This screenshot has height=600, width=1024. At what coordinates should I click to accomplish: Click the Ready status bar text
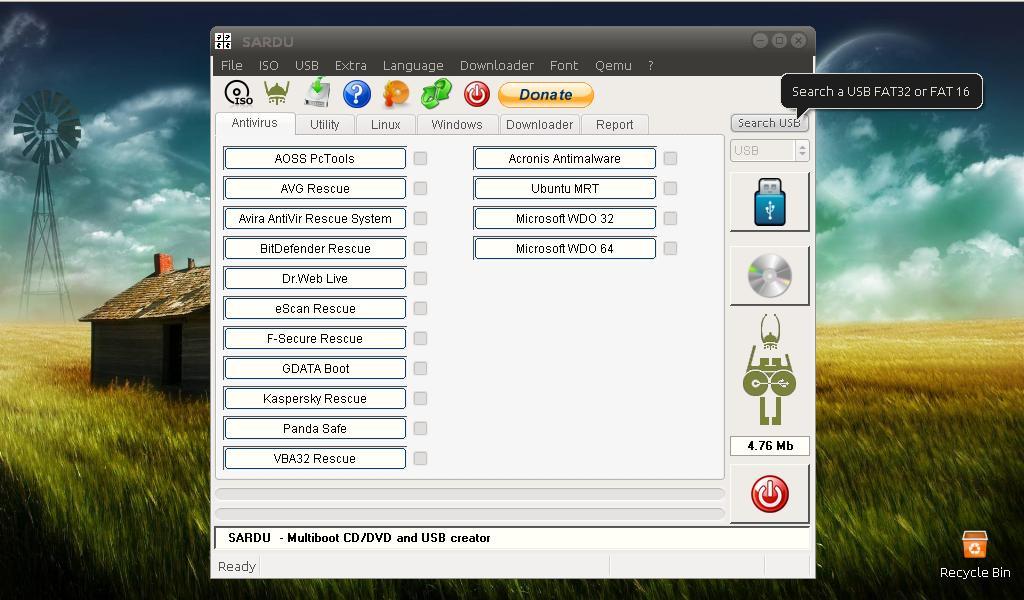click(236, 566)
